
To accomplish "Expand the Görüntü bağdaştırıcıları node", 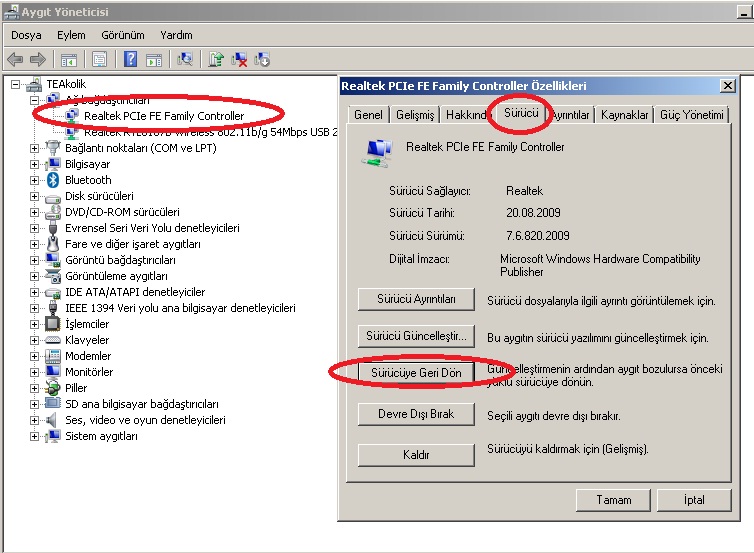I will pyautogui.click(x=34, y=260).
